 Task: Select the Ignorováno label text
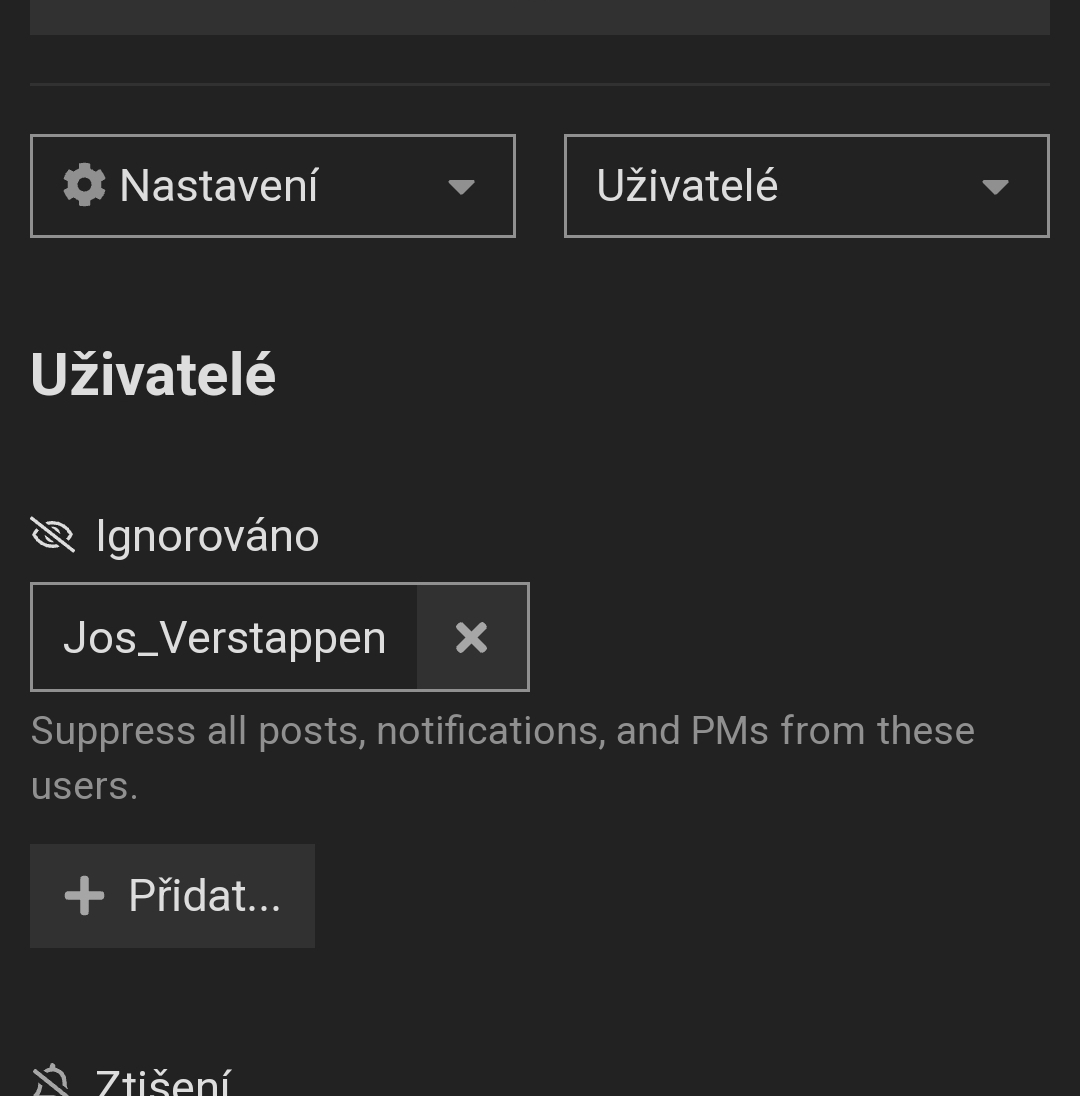click(x=208, y=536)
